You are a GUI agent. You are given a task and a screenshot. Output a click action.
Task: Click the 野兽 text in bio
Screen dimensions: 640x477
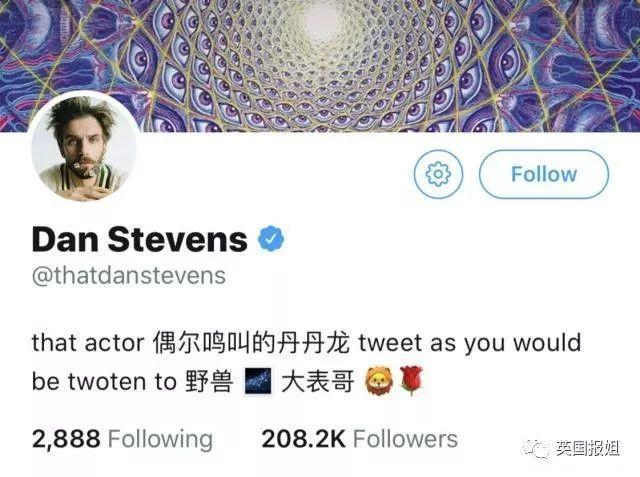pos(209,382)
